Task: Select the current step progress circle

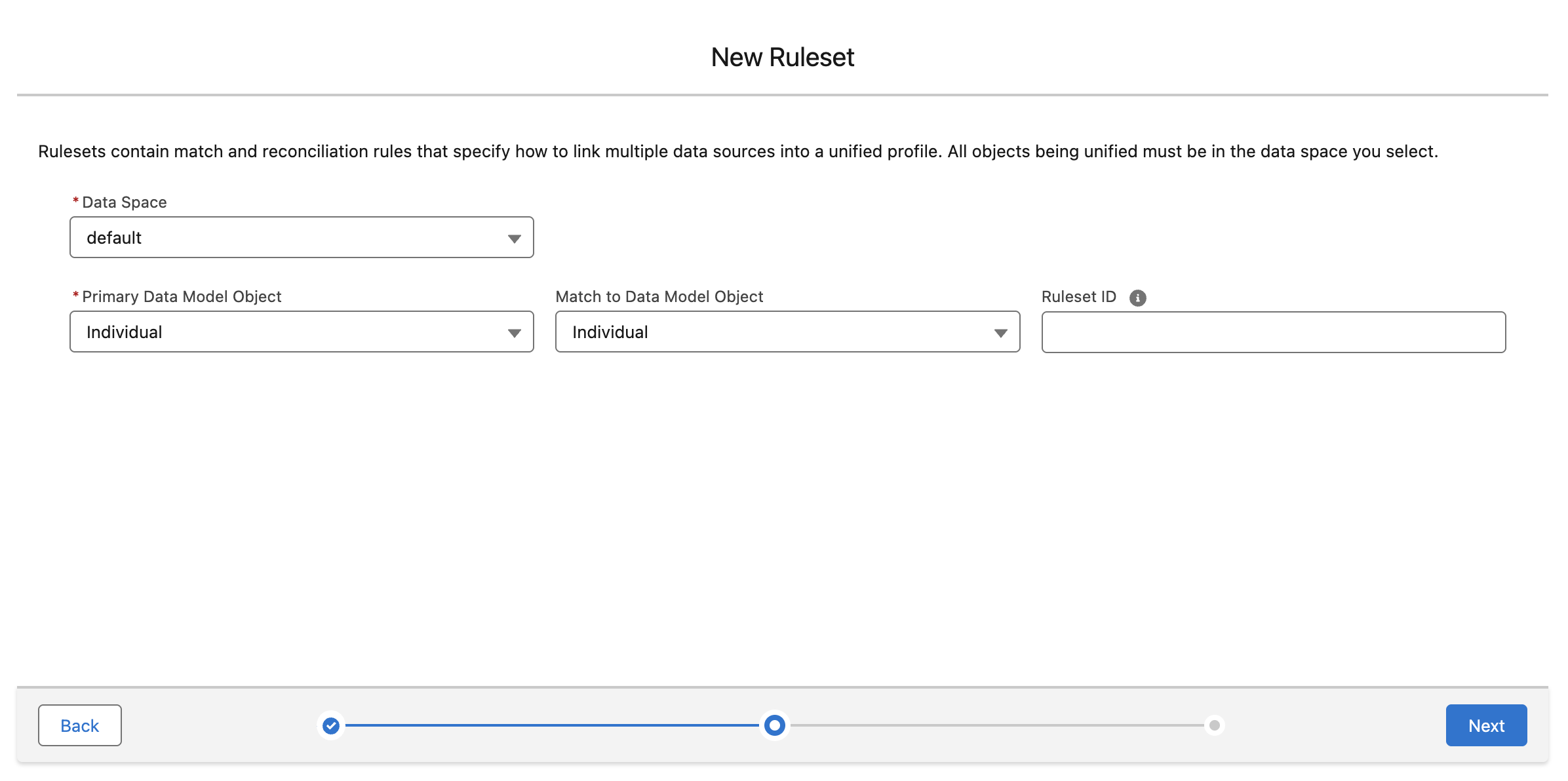Action: [774, 725]
